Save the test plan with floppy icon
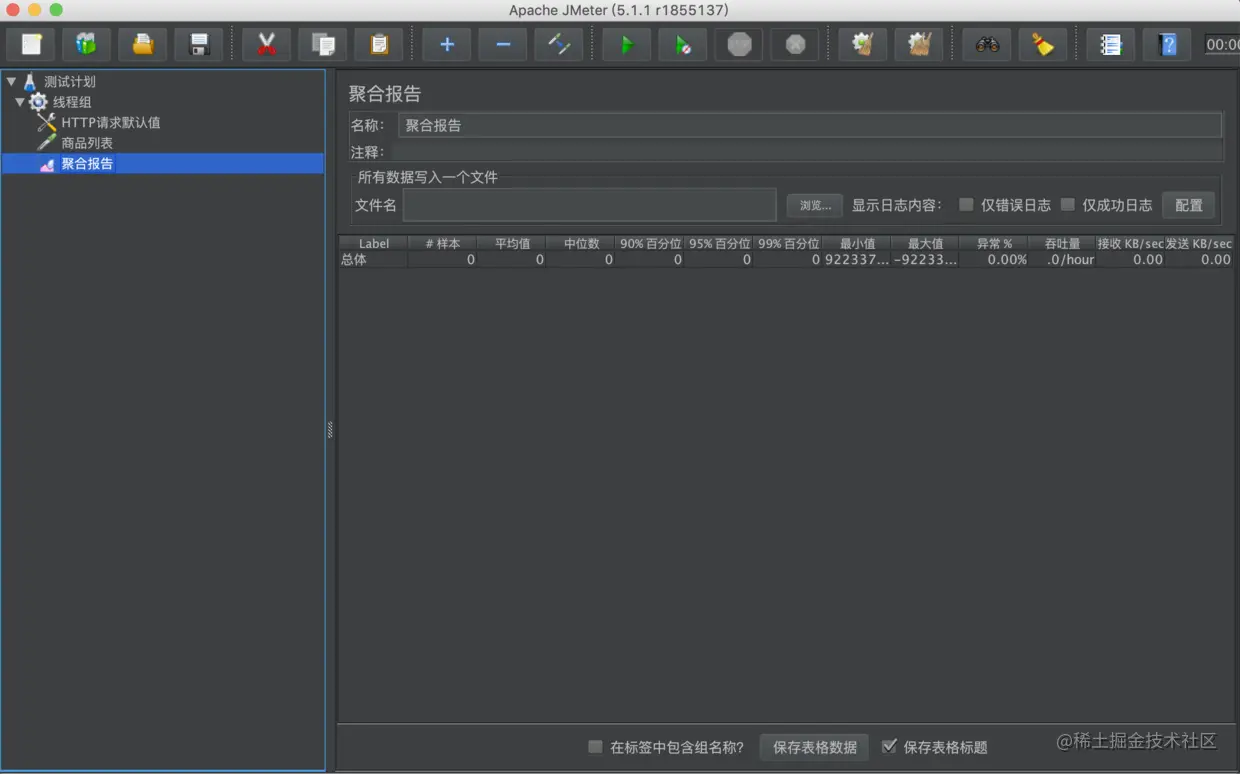1240x774 pixels. click(x=199, y=45)
